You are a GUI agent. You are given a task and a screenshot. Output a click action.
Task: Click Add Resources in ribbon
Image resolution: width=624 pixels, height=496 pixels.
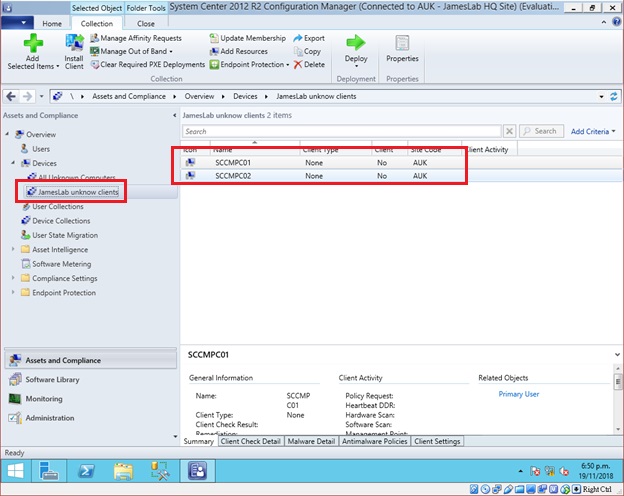[x=239, y=51]
